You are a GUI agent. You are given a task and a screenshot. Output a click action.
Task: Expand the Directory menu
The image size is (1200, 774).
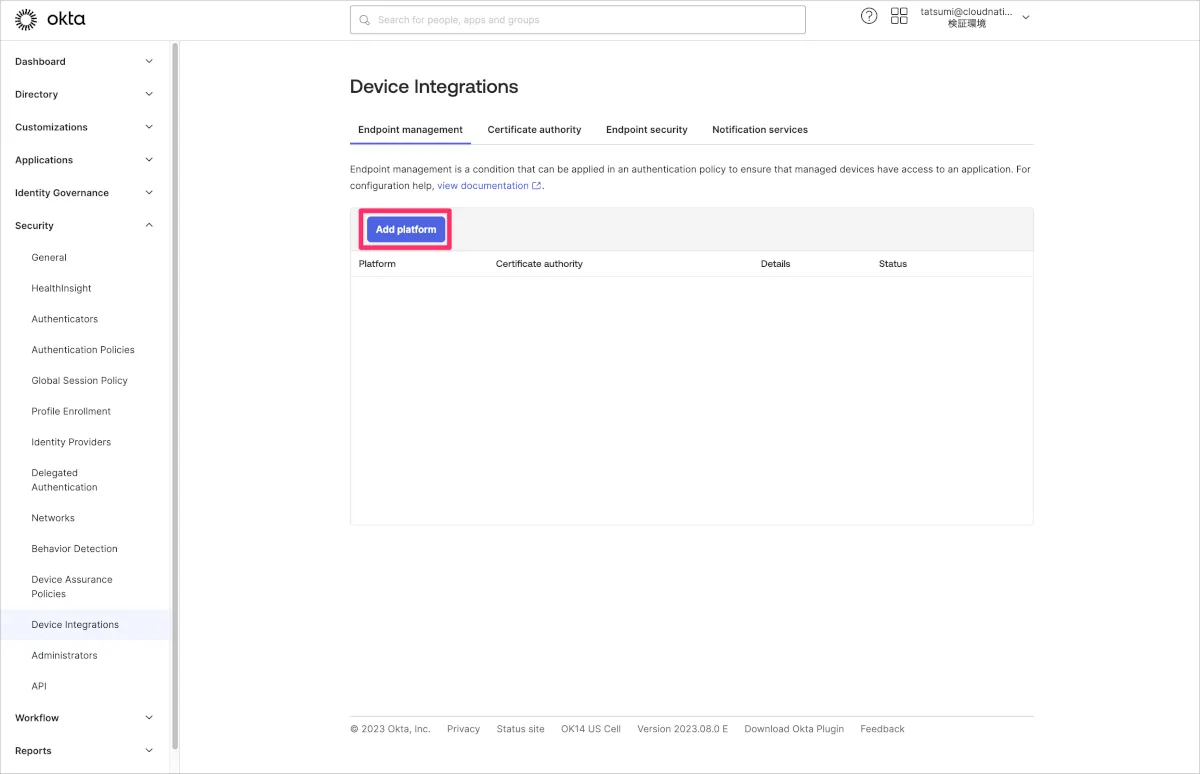coord(149,94)
